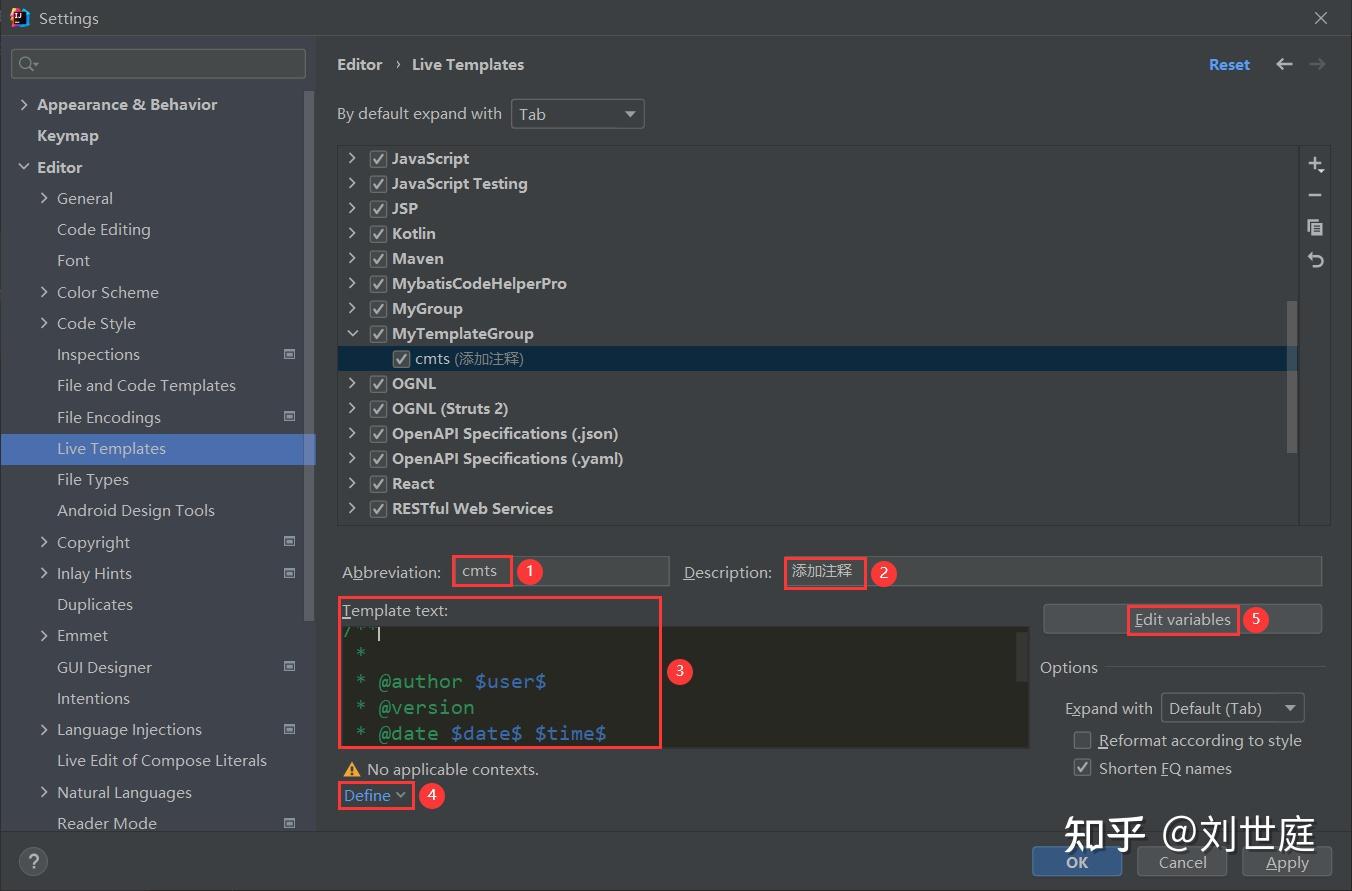Click the File Encodings project-level icon
This screenshot has height=891, width=1352.
(x=290, y=416)
